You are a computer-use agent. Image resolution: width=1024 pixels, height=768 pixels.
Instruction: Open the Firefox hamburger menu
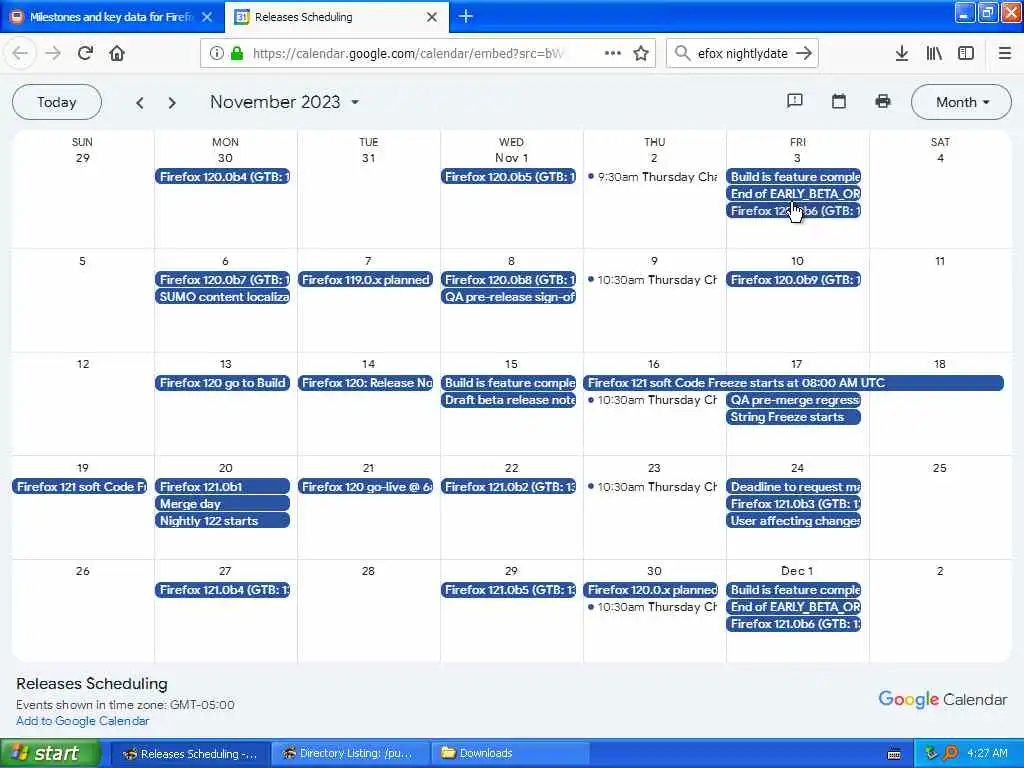[x=1004, y=54]
